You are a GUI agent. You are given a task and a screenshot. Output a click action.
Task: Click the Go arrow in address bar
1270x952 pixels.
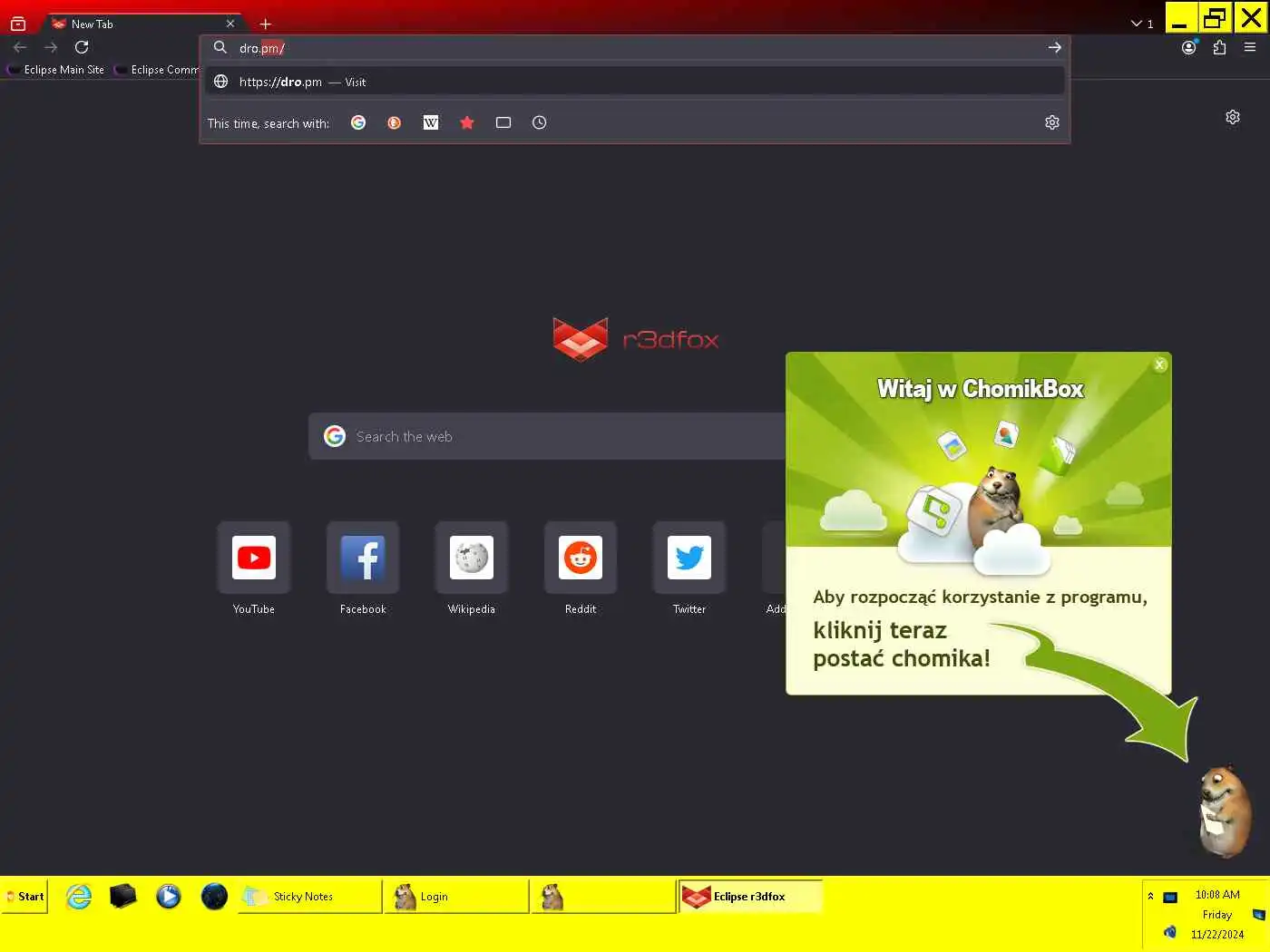coord(1054,47)
